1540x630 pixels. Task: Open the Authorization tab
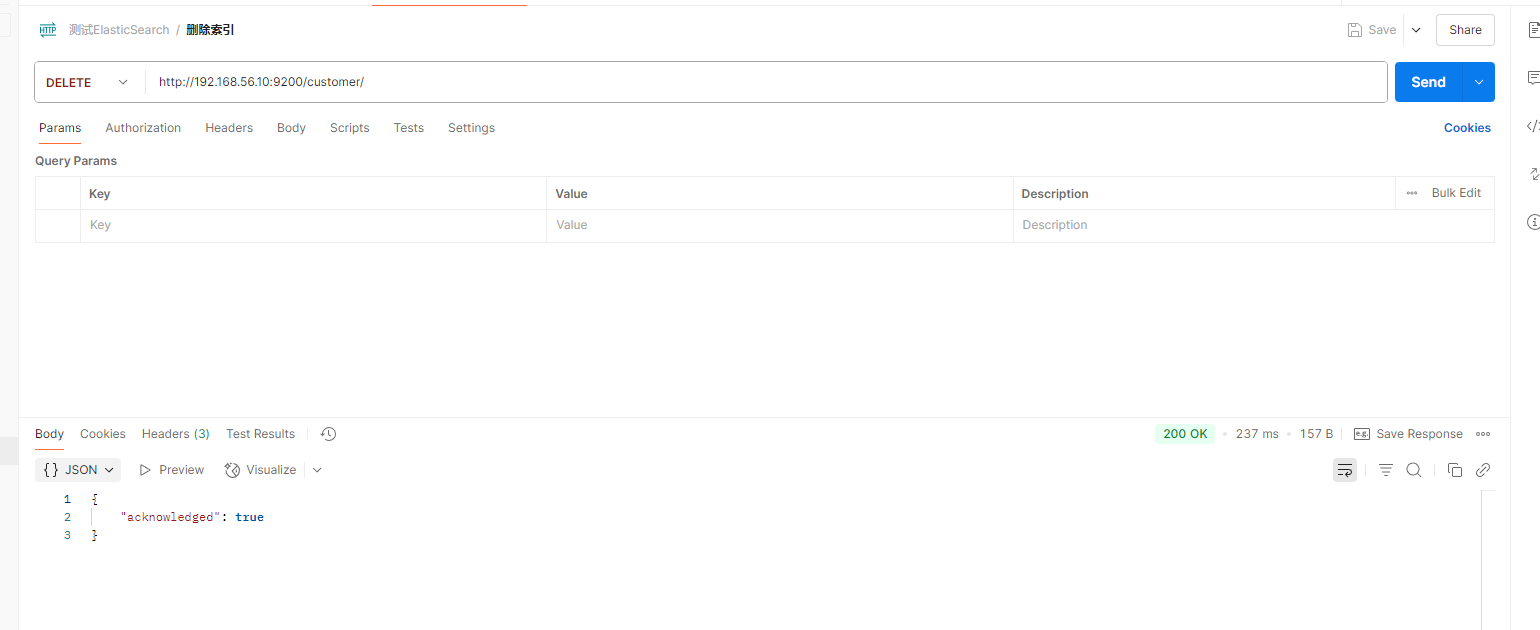[x=143, y=128]
